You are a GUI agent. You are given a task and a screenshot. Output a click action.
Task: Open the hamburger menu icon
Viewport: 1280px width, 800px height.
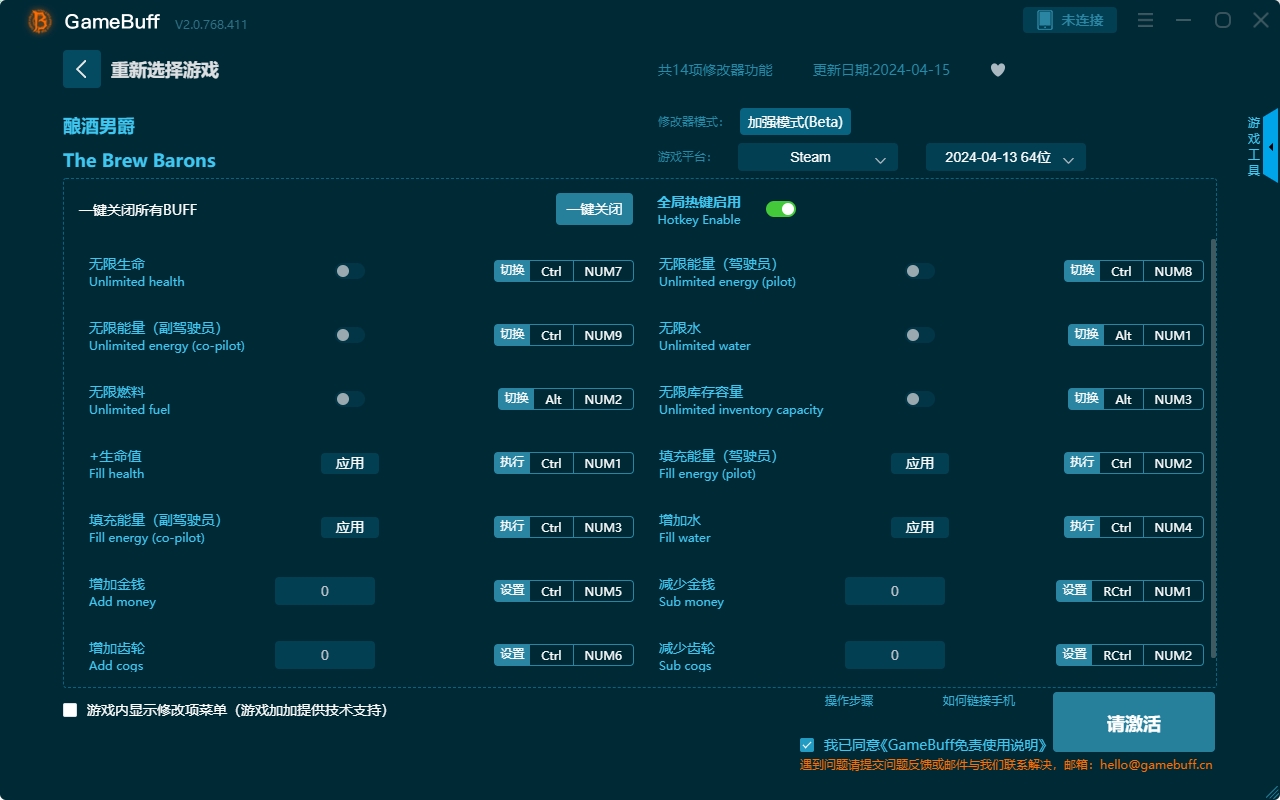point(1146,20)
